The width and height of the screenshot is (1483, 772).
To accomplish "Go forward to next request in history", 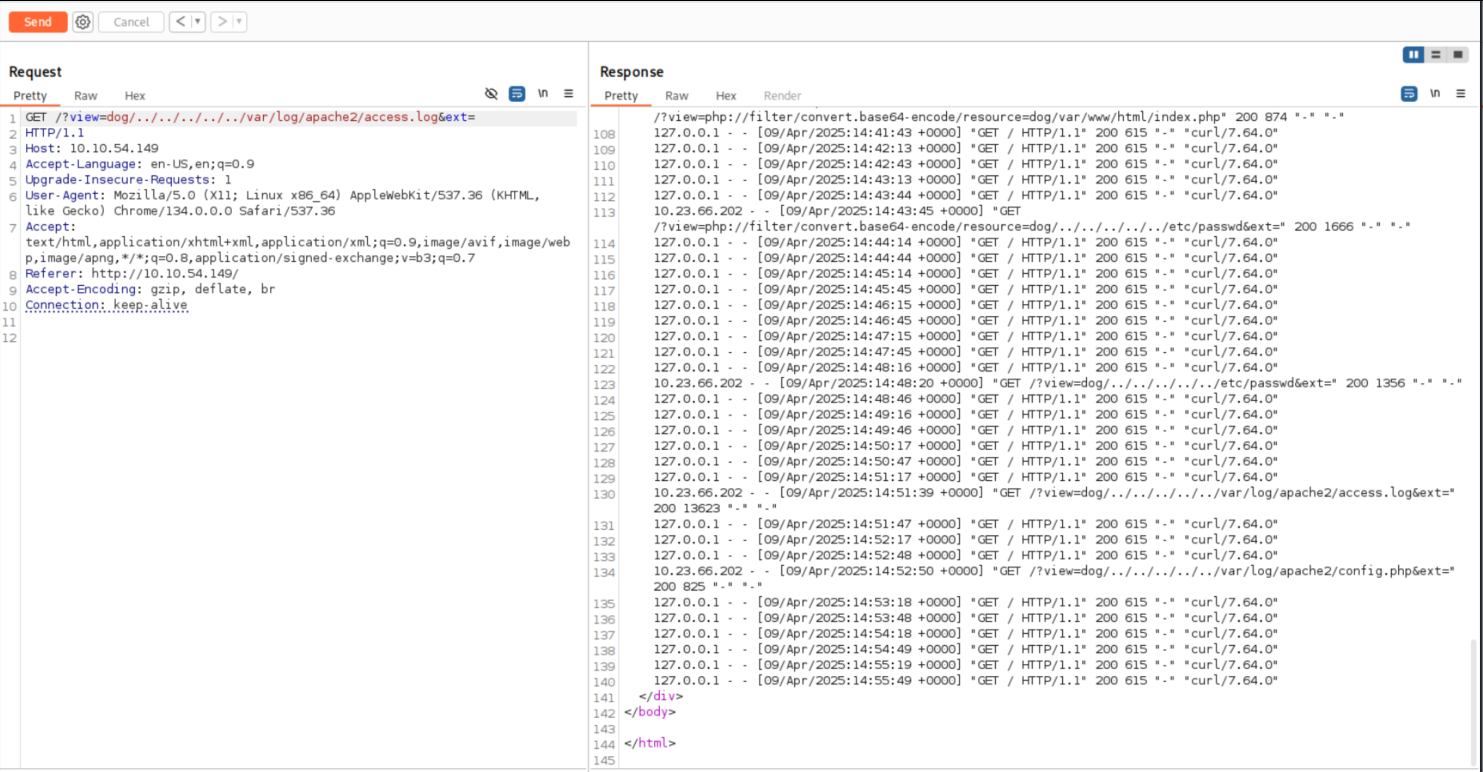I will coord(221,22).
